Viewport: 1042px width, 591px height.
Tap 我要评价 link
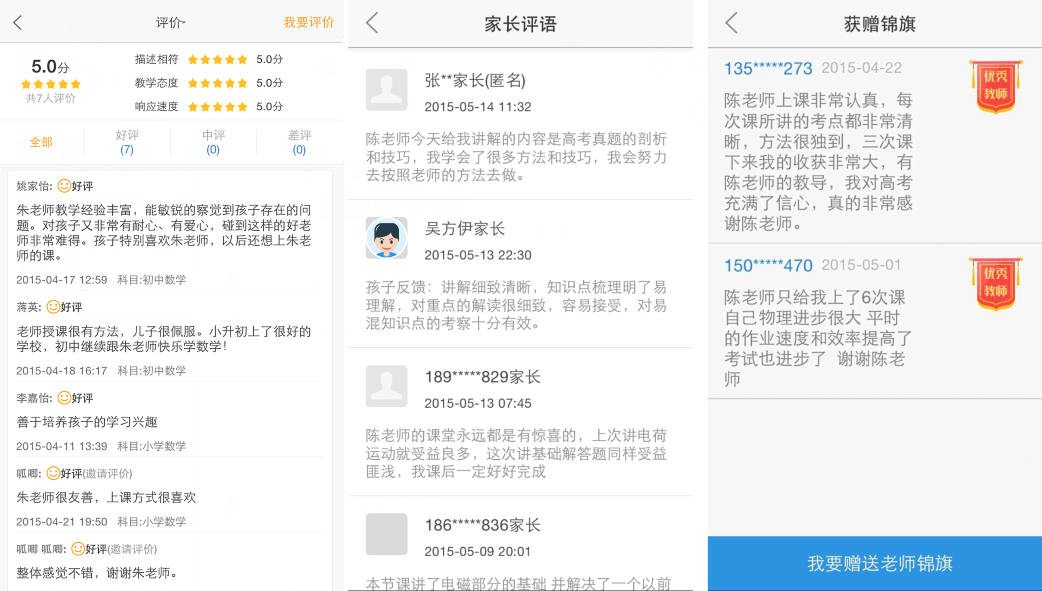coord(308,22)
